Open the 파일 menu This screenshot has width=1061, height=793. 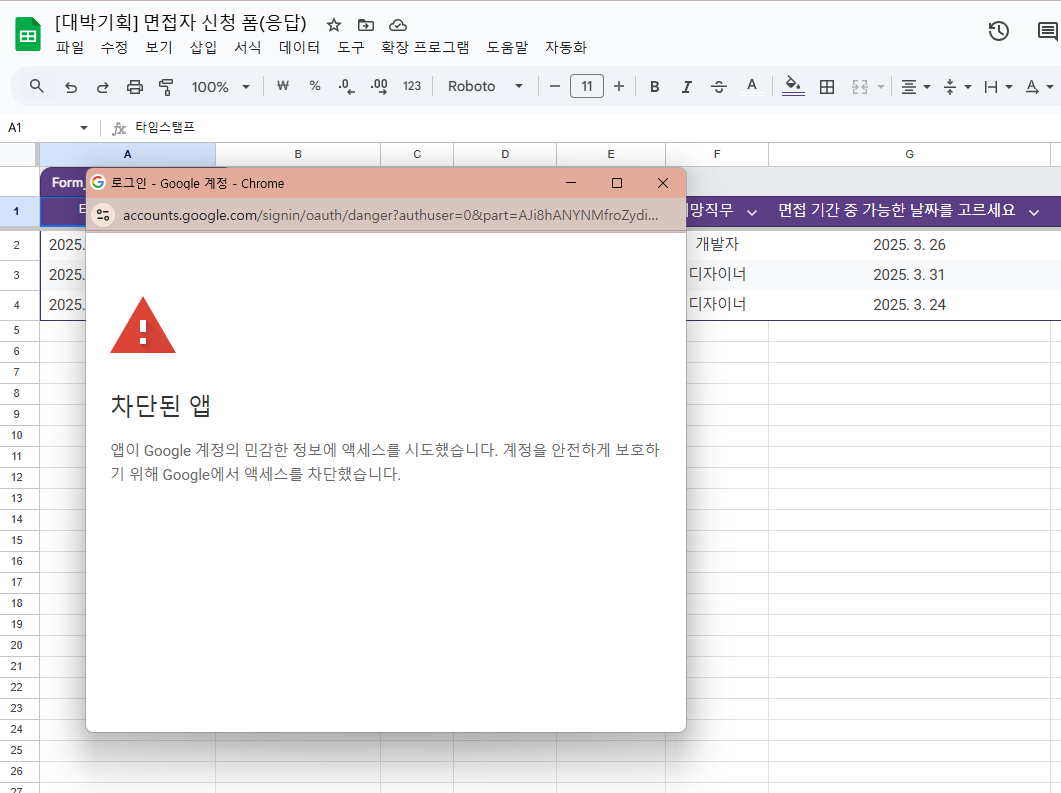70,47
